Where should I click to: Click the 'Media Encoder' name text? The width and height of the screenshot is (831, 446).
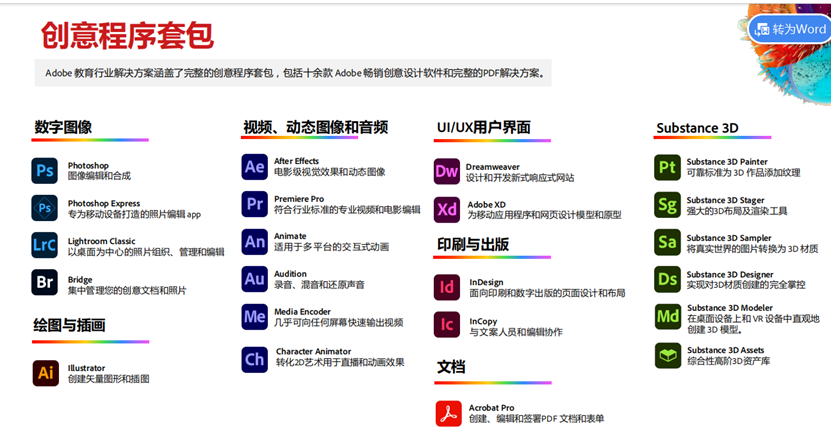(x=302, y=311)
